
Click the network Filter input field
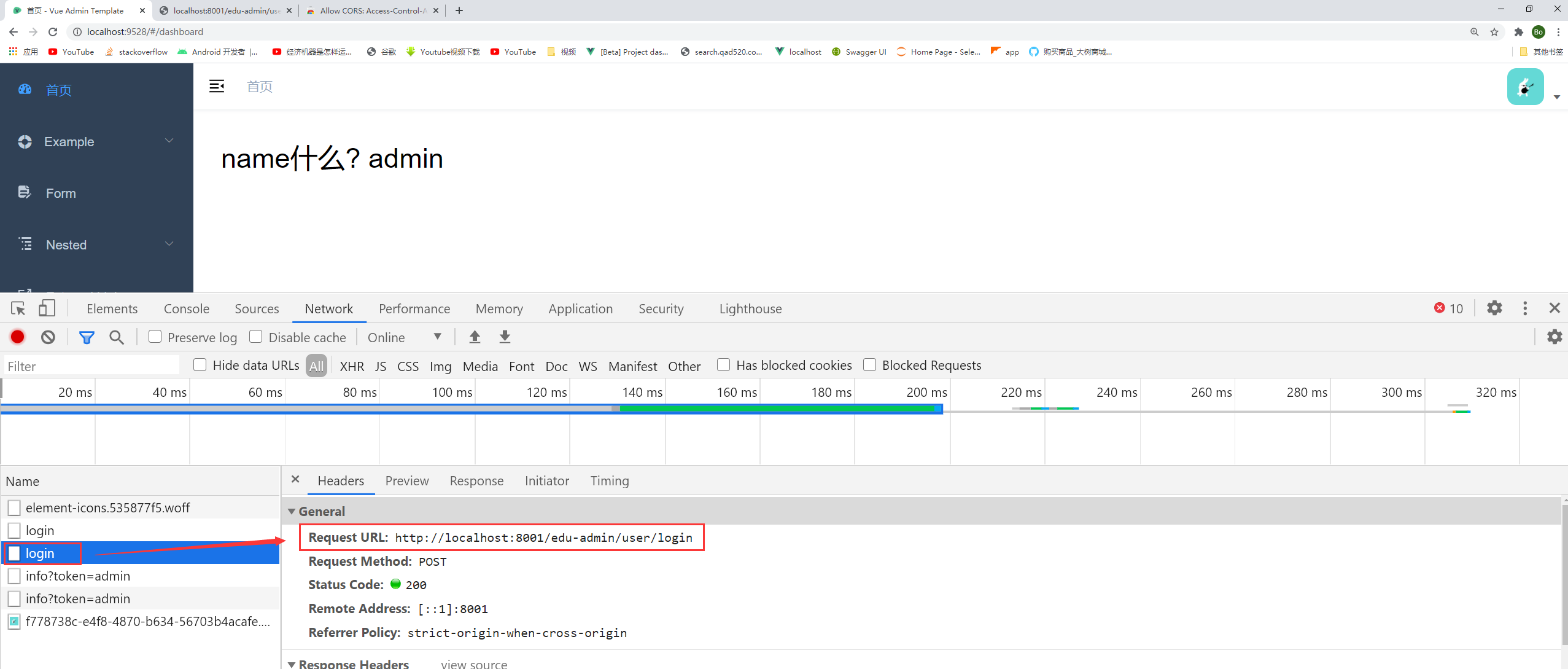click(x=91, y=366)
